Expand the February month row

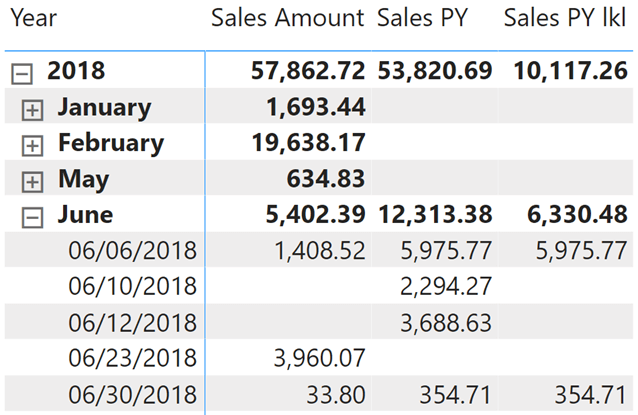(34, 145)
